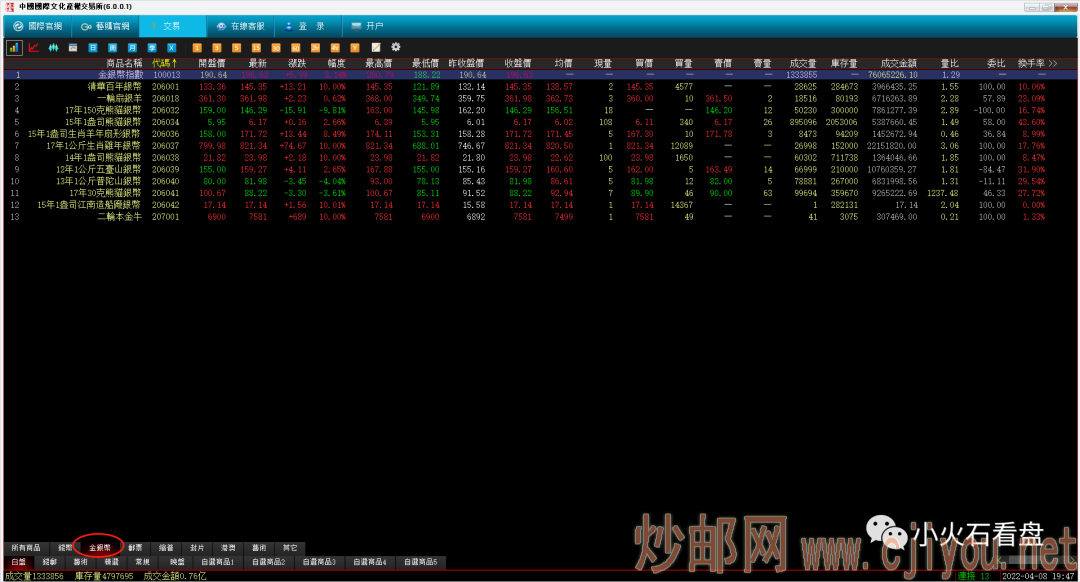The height and width of the screenshot is (582, 1080).
Task: Select the monthly (月) period icon
Action: click(x=132, y=47)
